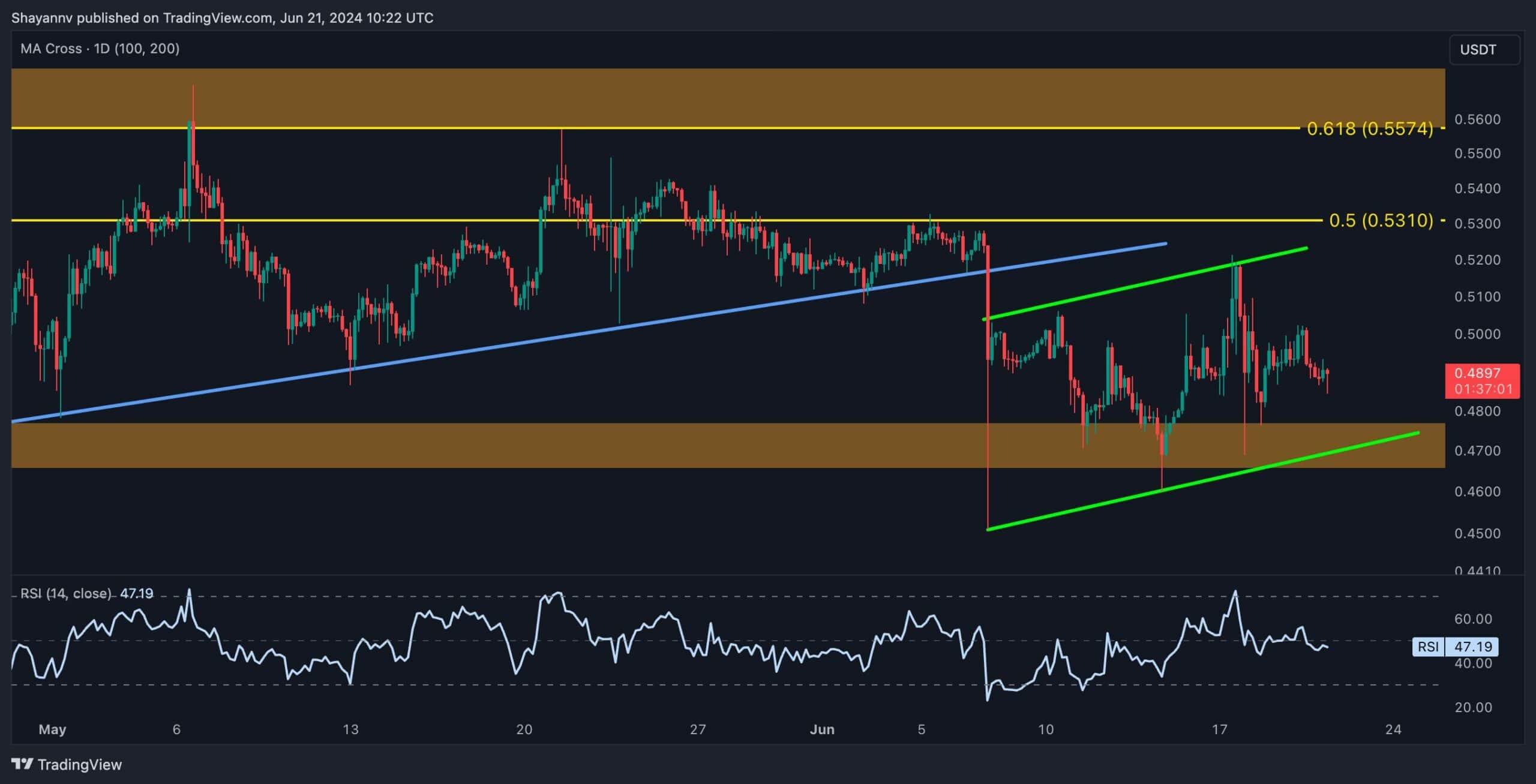Click the RSI 47.19 value tag
This screenshot has height=784, width=1536.
point(1455,646)
